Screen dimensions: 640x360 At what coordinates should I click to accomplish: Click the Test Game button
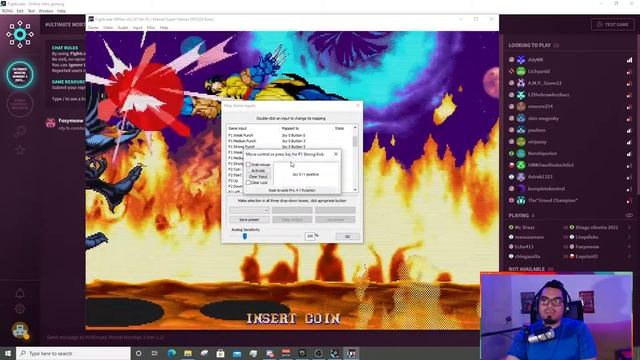[x=612, y=24]
